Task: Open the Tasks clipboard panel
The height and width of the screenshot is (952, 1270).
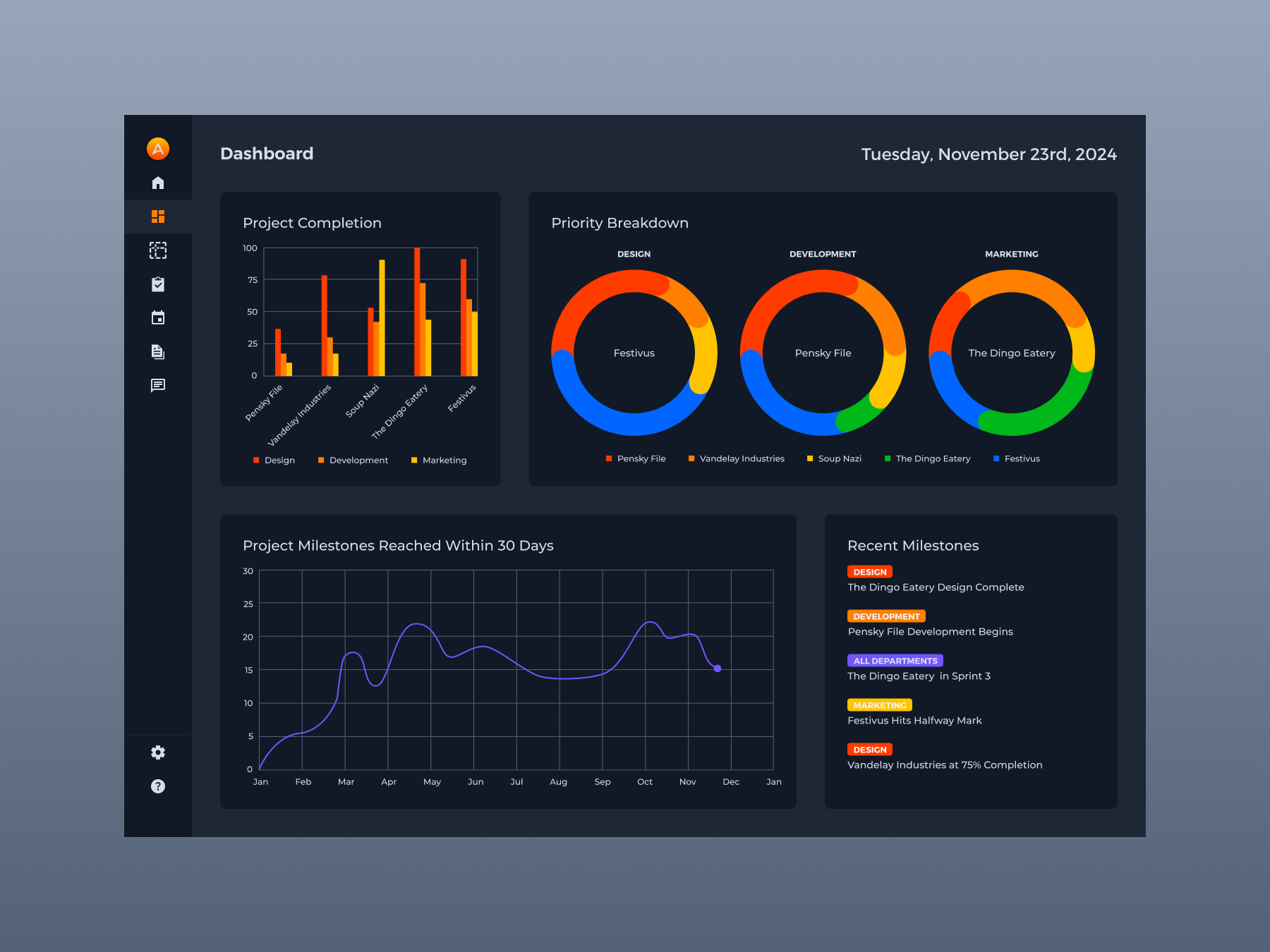Action: point(158,283)
